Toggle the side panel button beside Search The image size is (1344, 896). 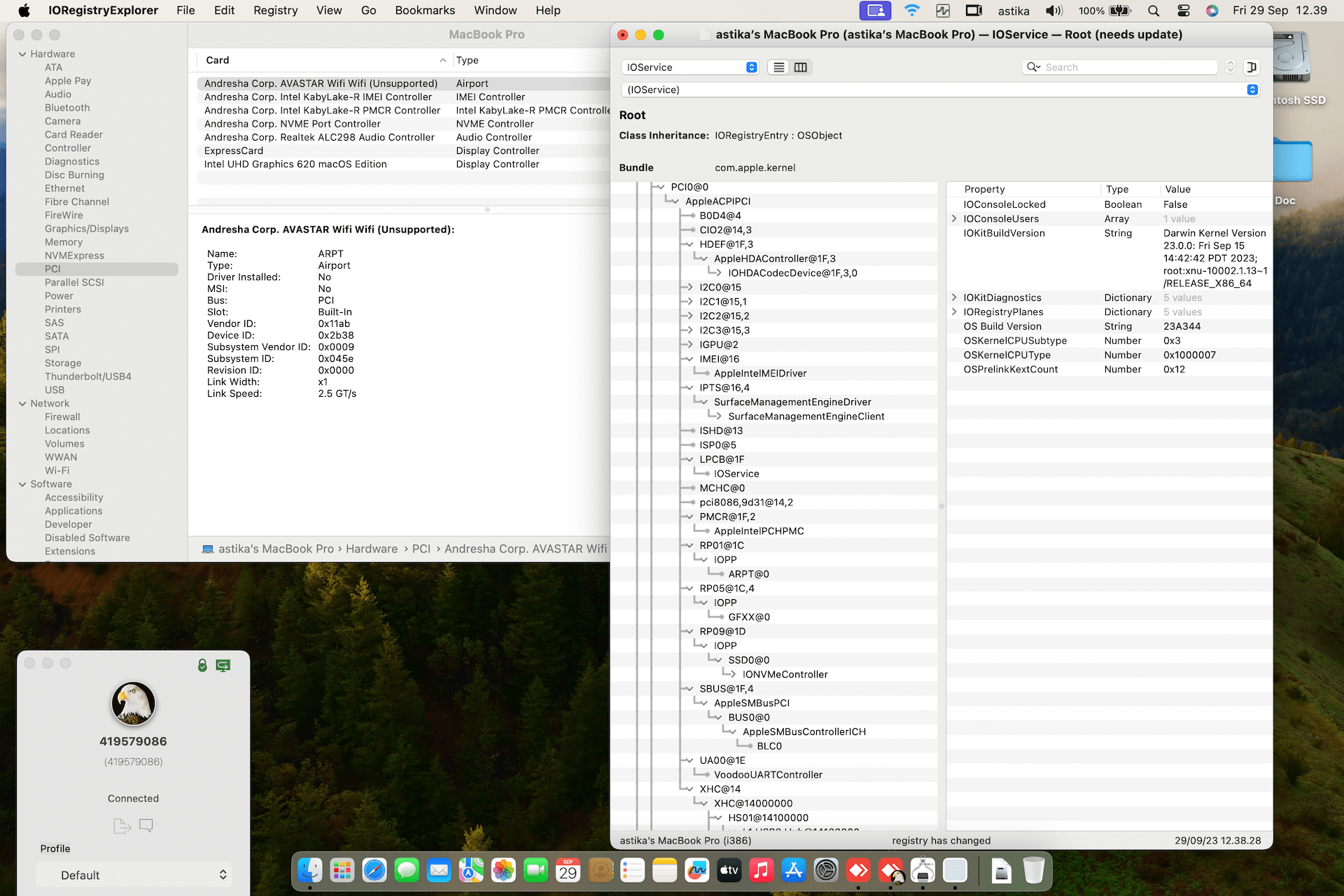(1252, 67)
